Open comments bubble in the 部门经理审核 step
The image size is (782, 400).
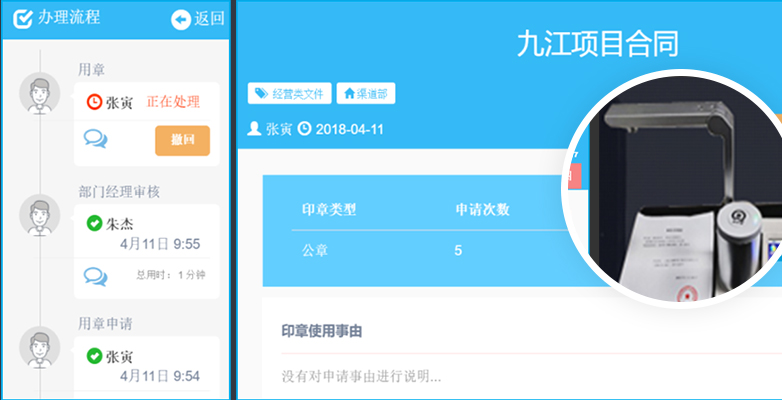(96, 275)
